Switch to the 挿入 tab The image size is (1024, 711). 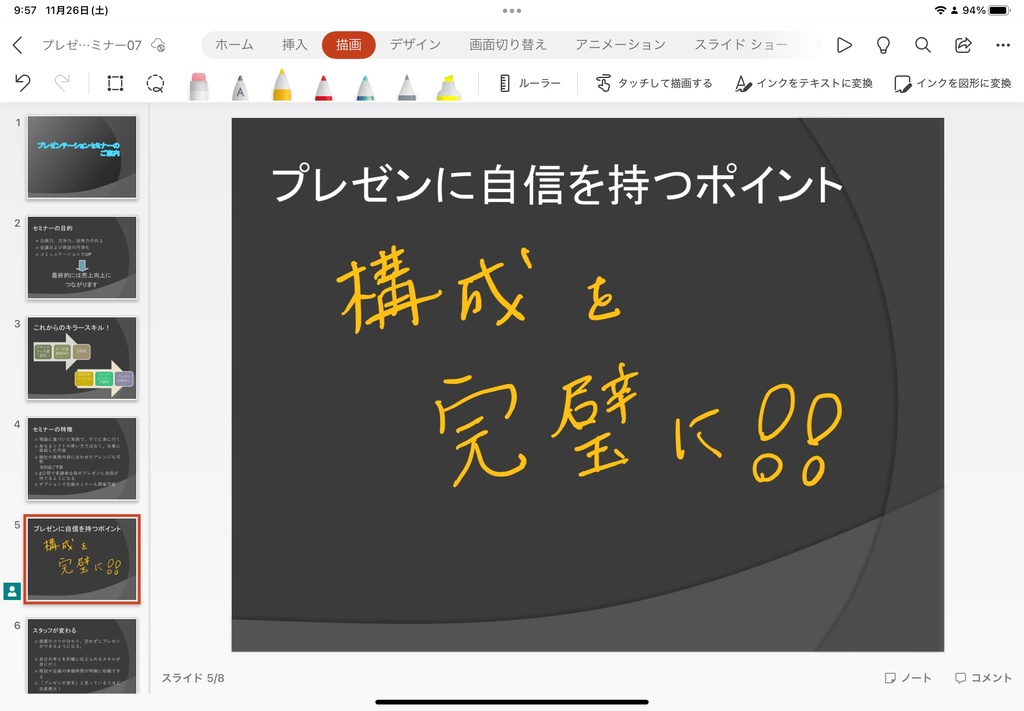[295, 44]
